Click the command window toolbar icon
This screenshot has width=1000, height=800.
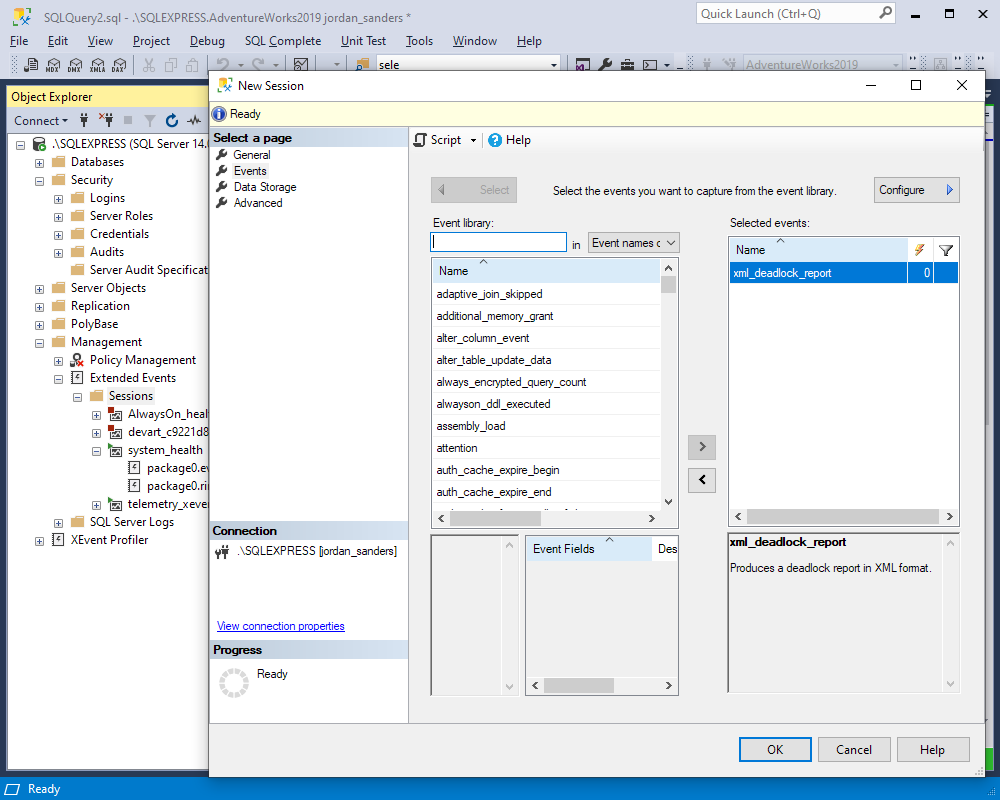tap(650, 64)
